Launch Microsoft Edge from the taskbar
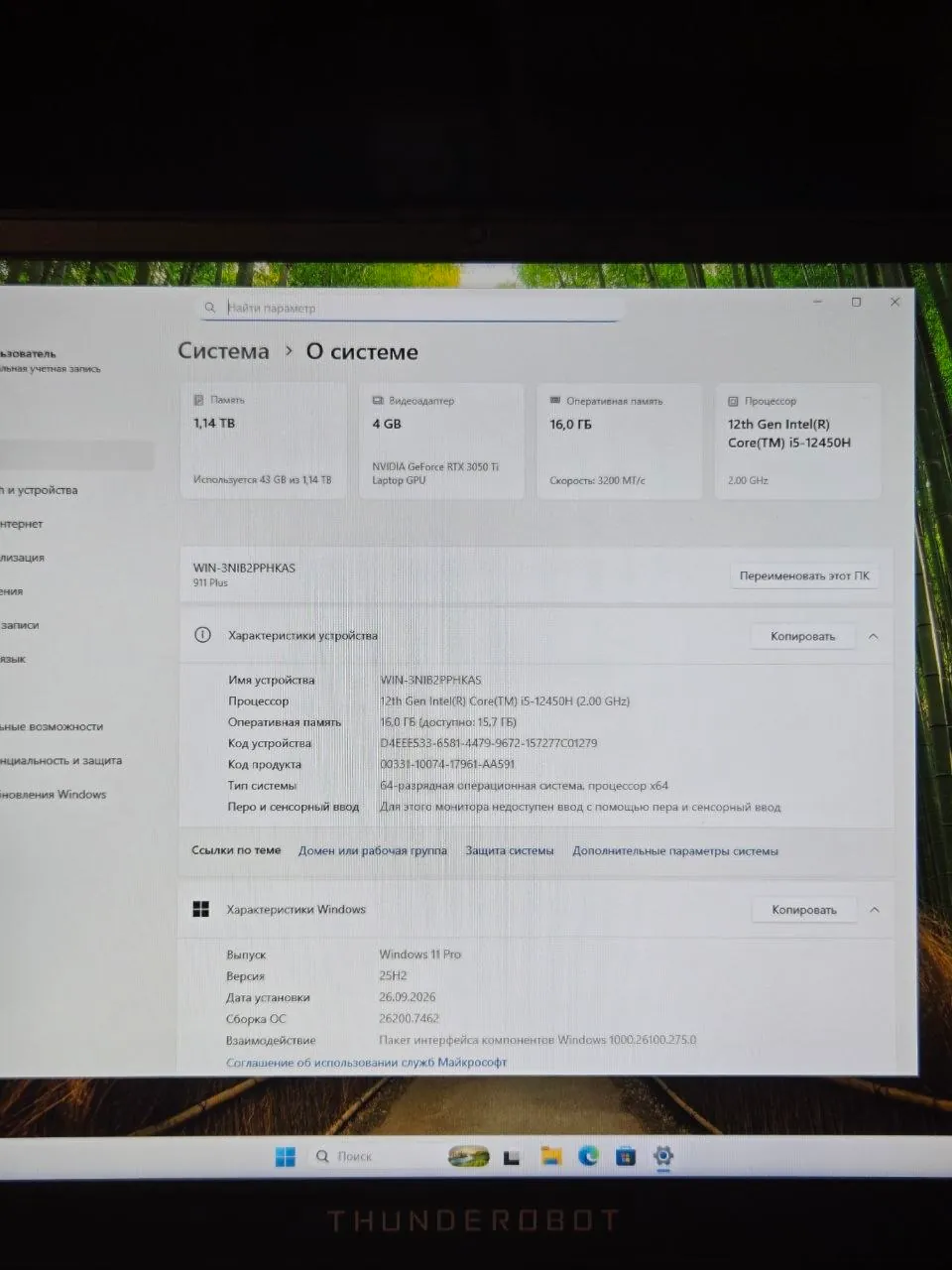This screenshot has width=952, height=1270. (588, 1156)
